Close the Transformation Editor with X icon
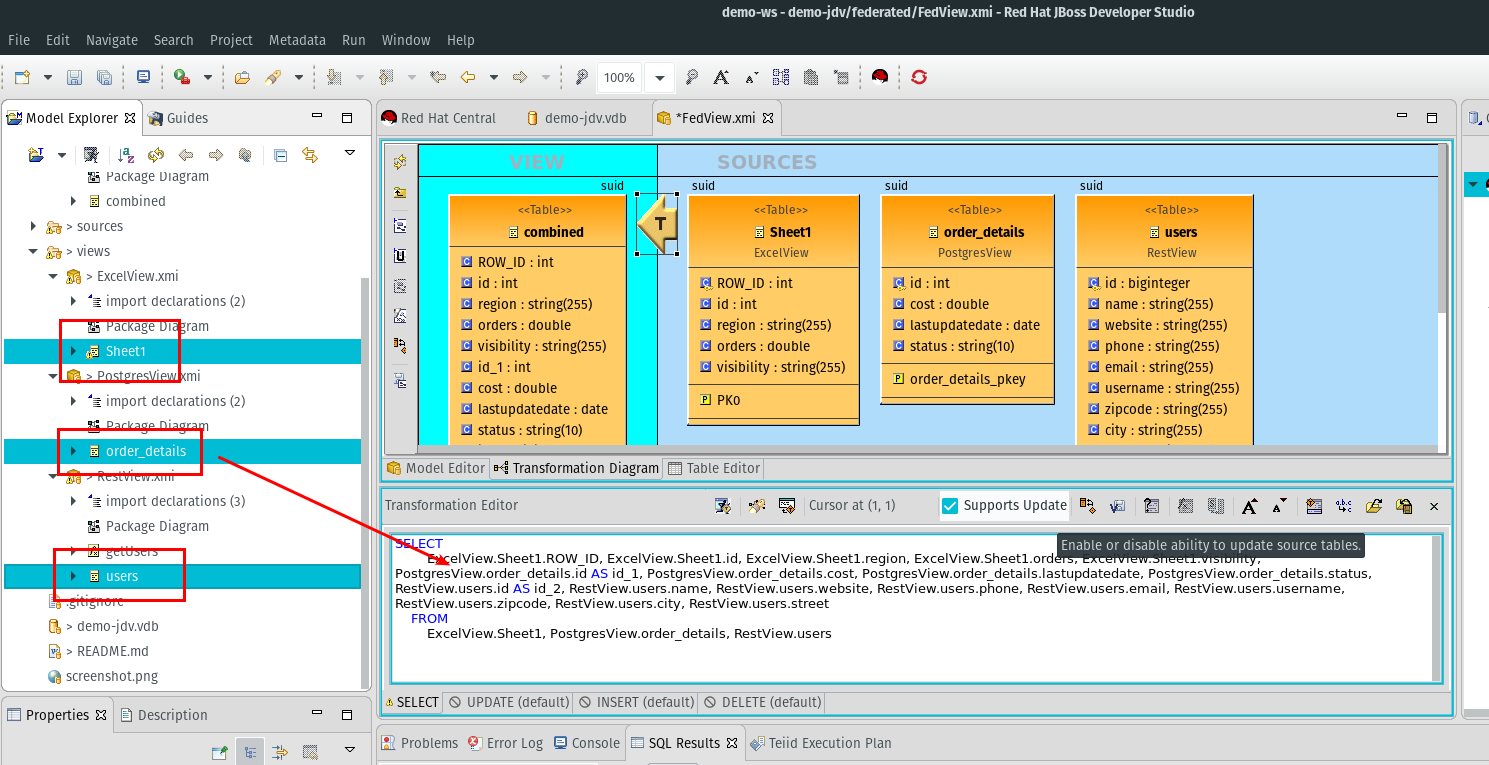This screenshot has width=1489, height=765. pos(1433,506)
